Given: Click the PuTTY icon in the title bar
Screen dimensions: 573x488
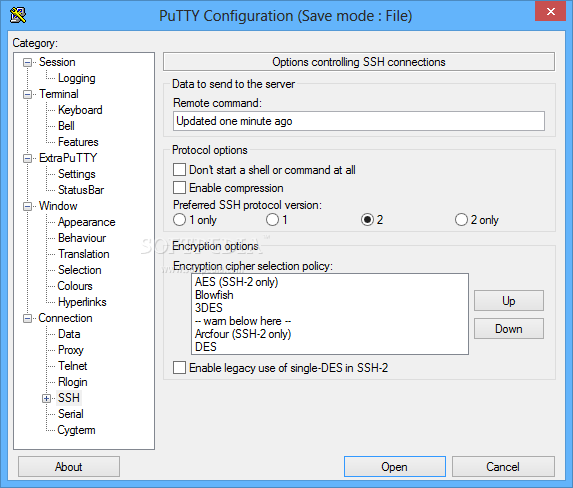Looking at the screenshot, I should [x=18, y=15].
